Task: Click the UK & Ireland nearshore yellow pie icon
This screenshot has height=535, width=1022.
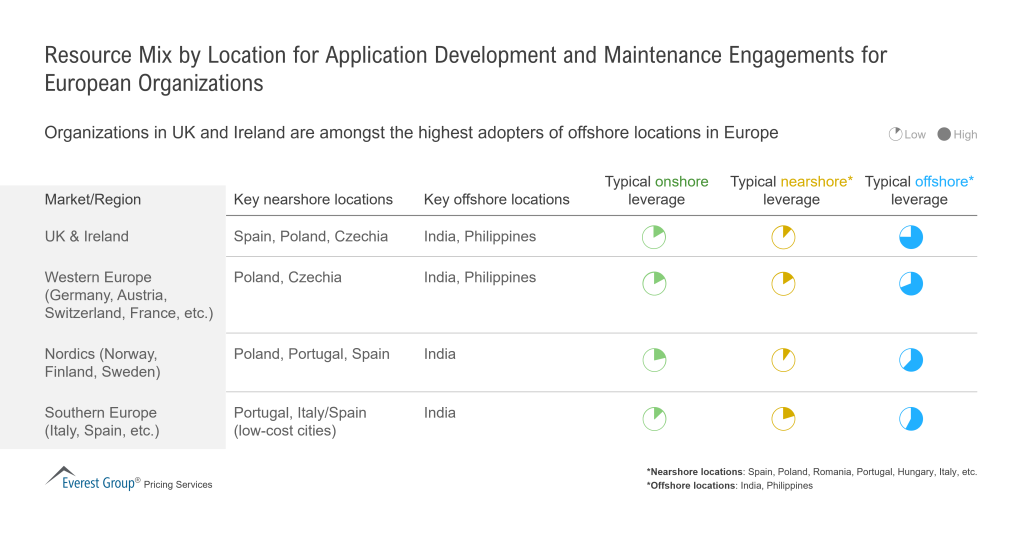Action: pyautogui.click(x=783, y=237)
